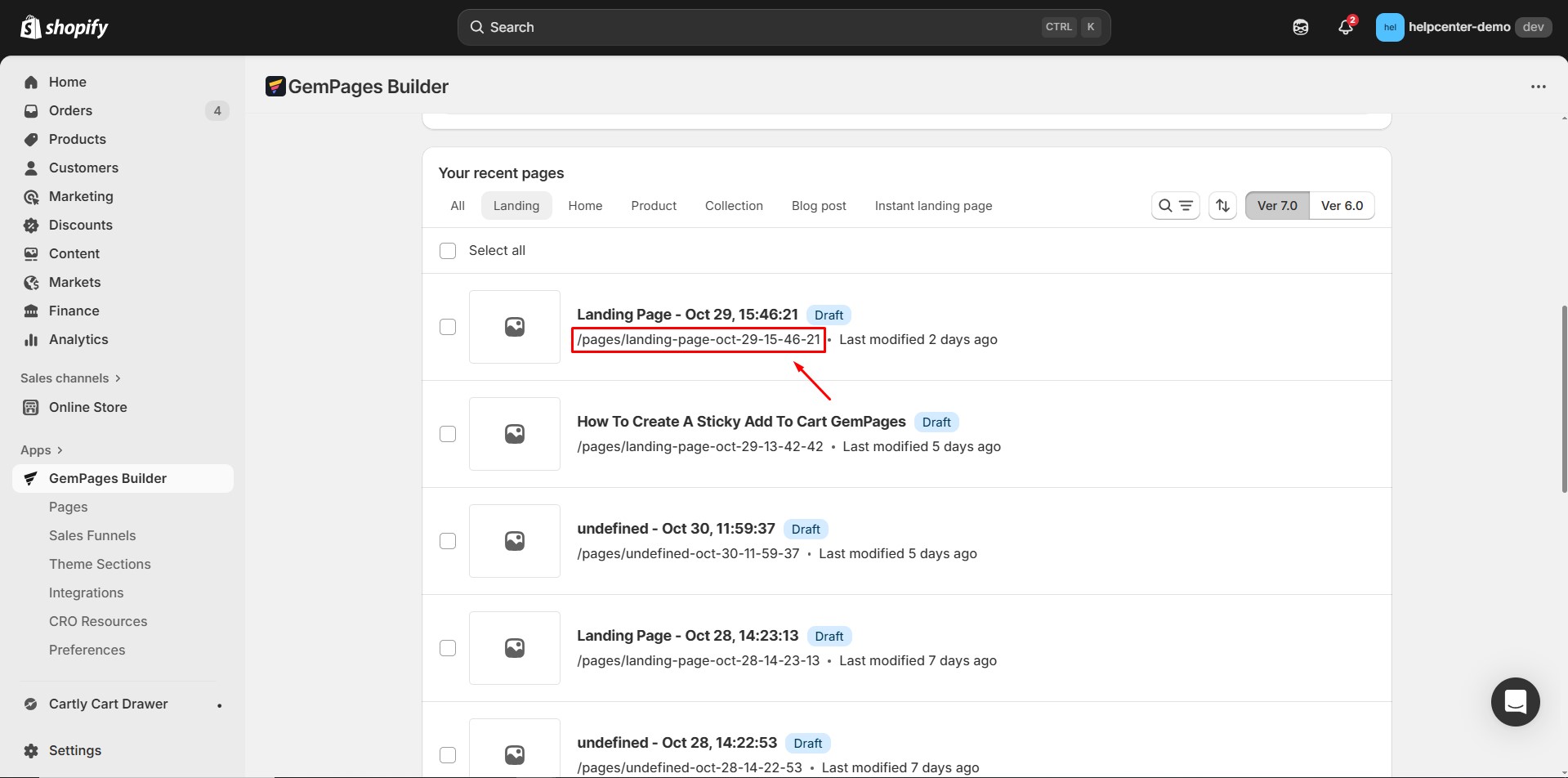Viewport: 1568px width, 778px height.
Task: Expand the Sales channels section
Action: point(70,378)
